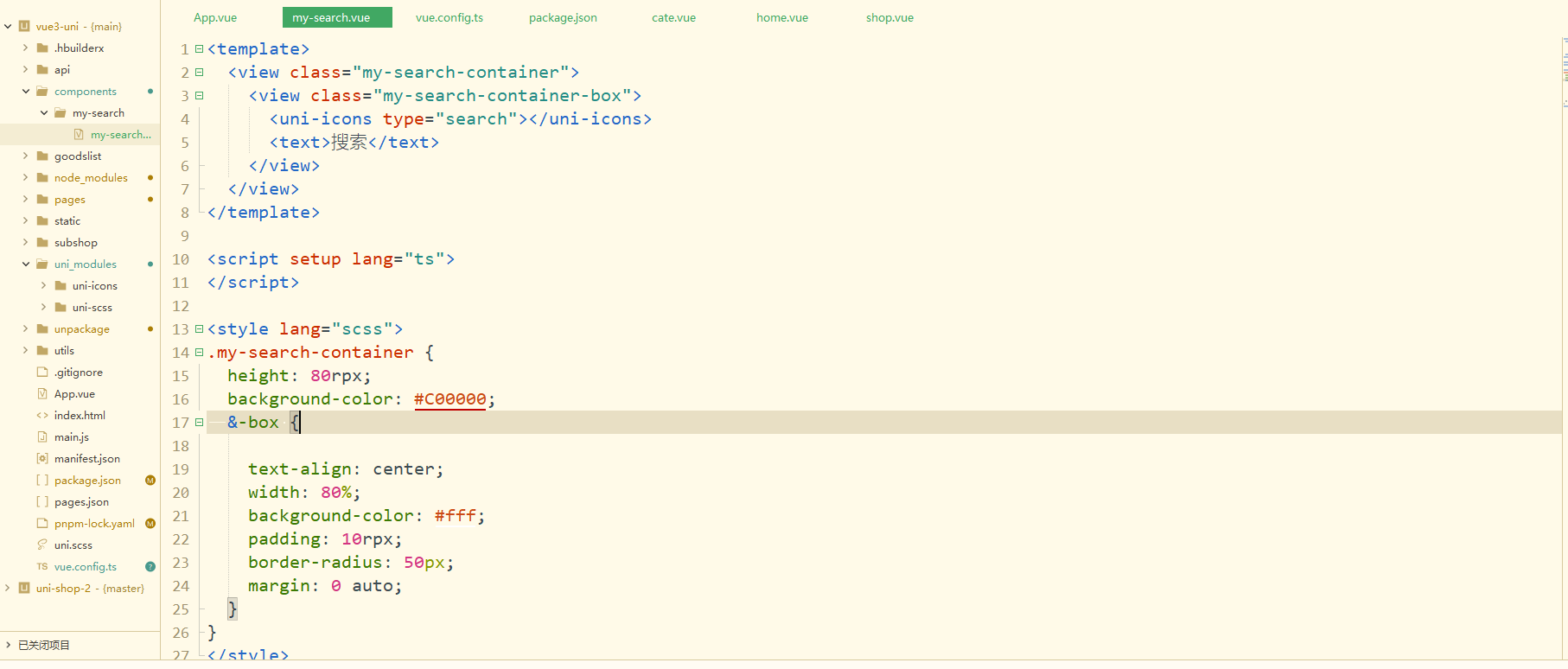Click the question badge on vue.config.ts row
The height and width of the screenshot is (669, 1568).
pos(150,567)
